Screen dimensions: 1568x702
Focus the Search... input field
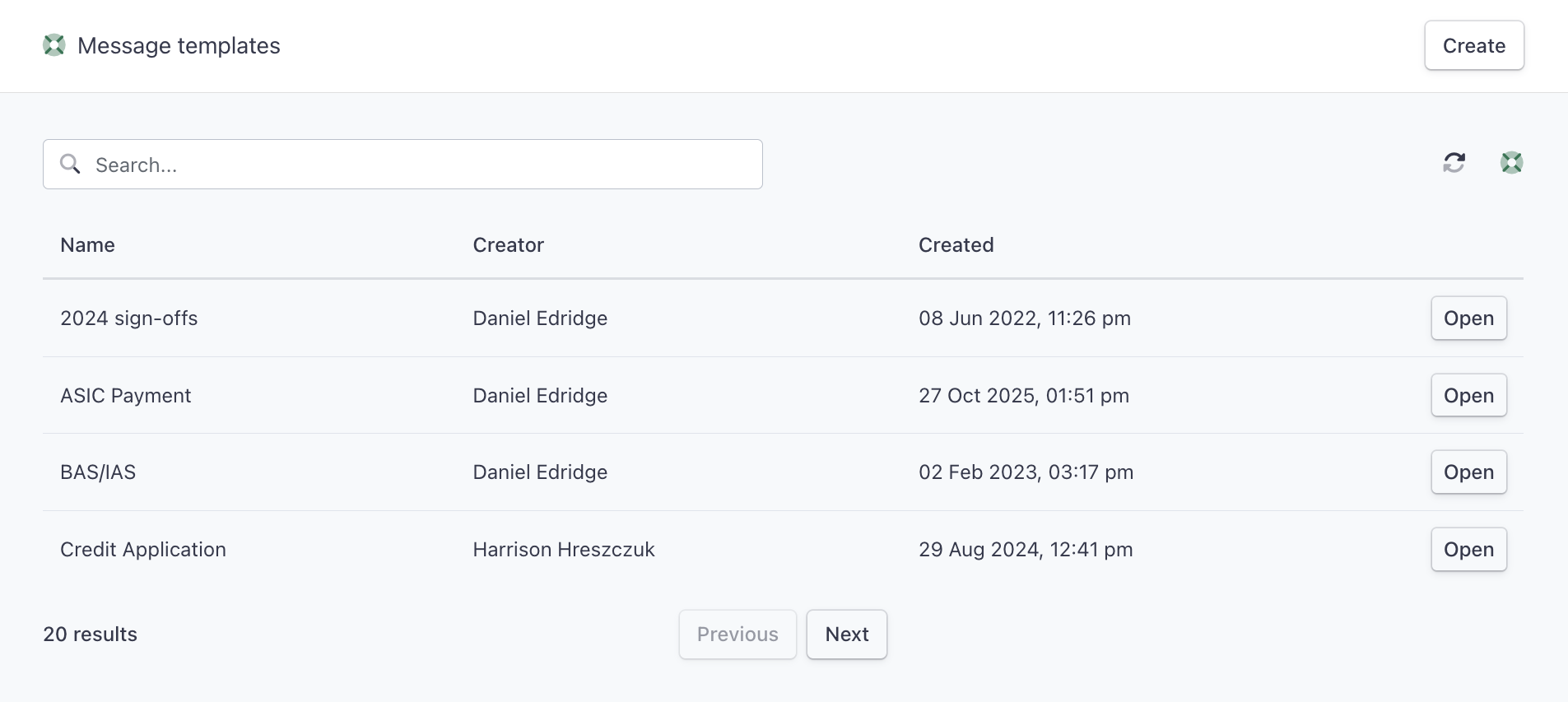point(402,165)
